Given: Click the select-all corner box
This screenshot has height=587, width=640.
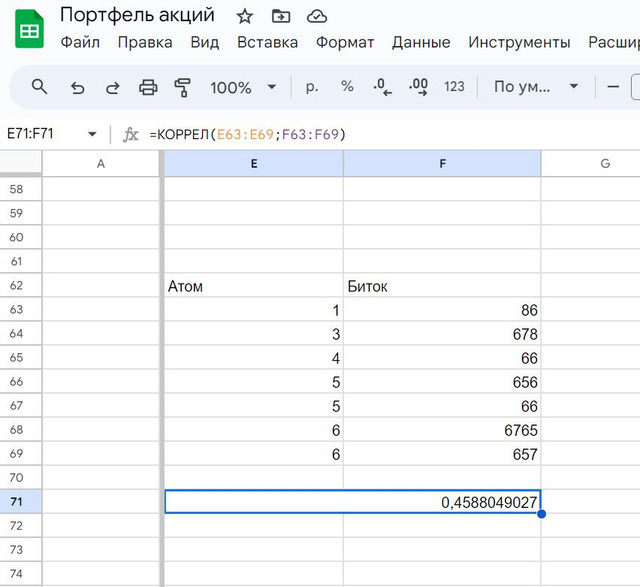Looking at the screenshot, I should coord(20,163).
